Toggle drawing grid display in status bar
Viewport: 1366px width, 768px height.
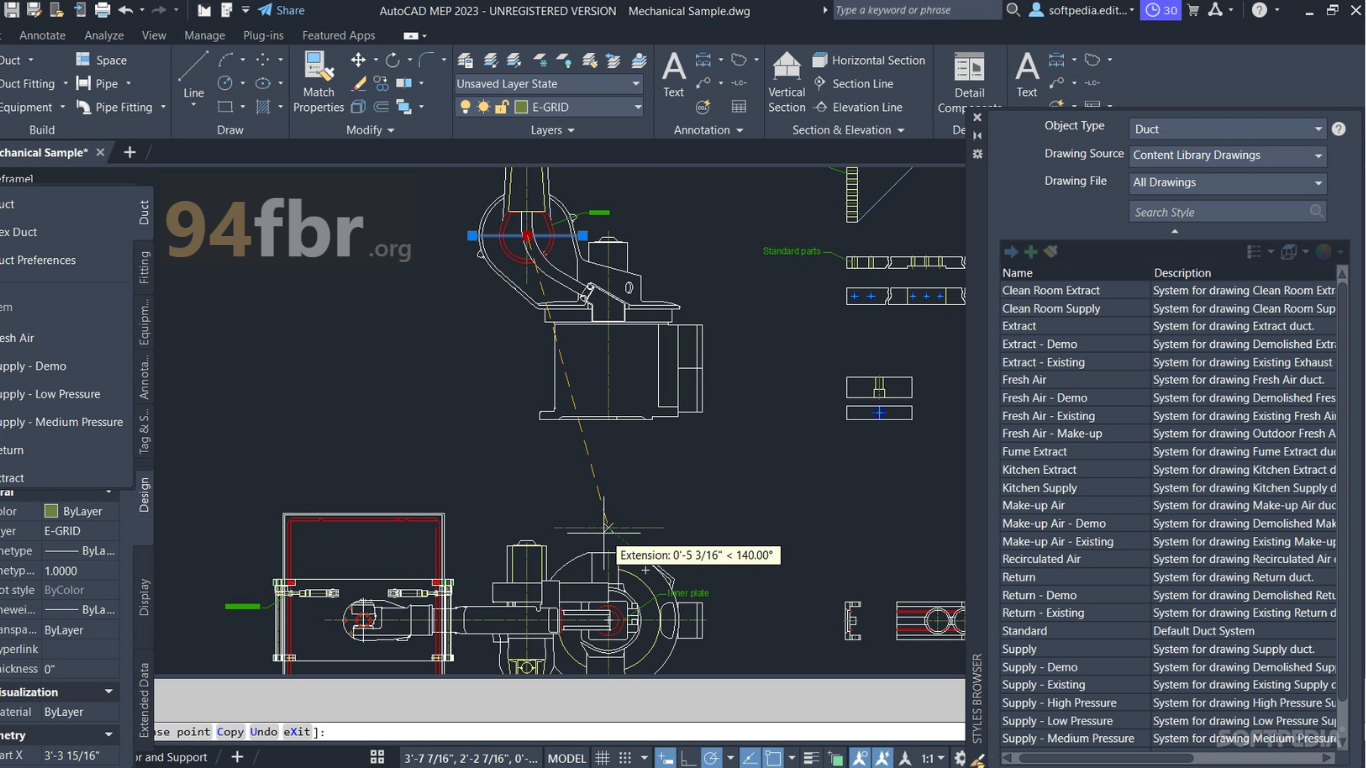(x=602, y=758)
